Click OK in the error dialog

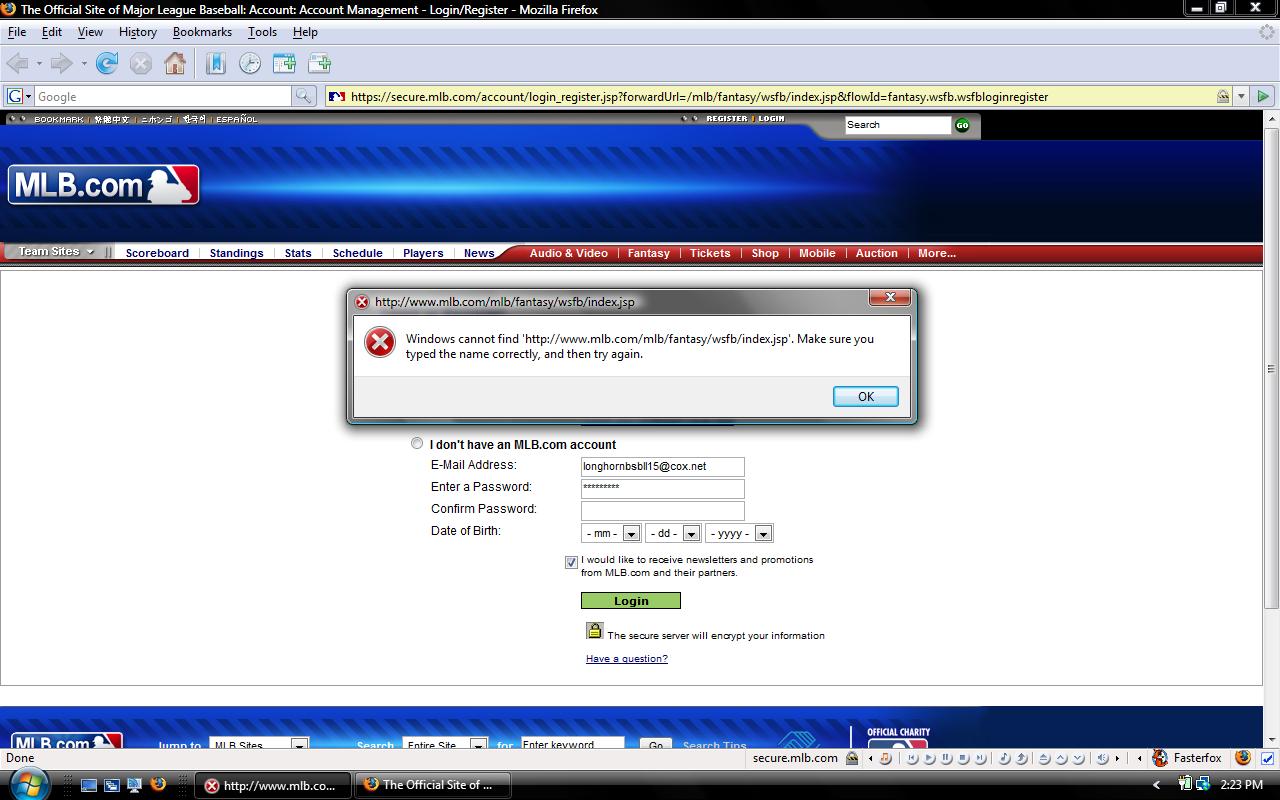tap(866, 396)
